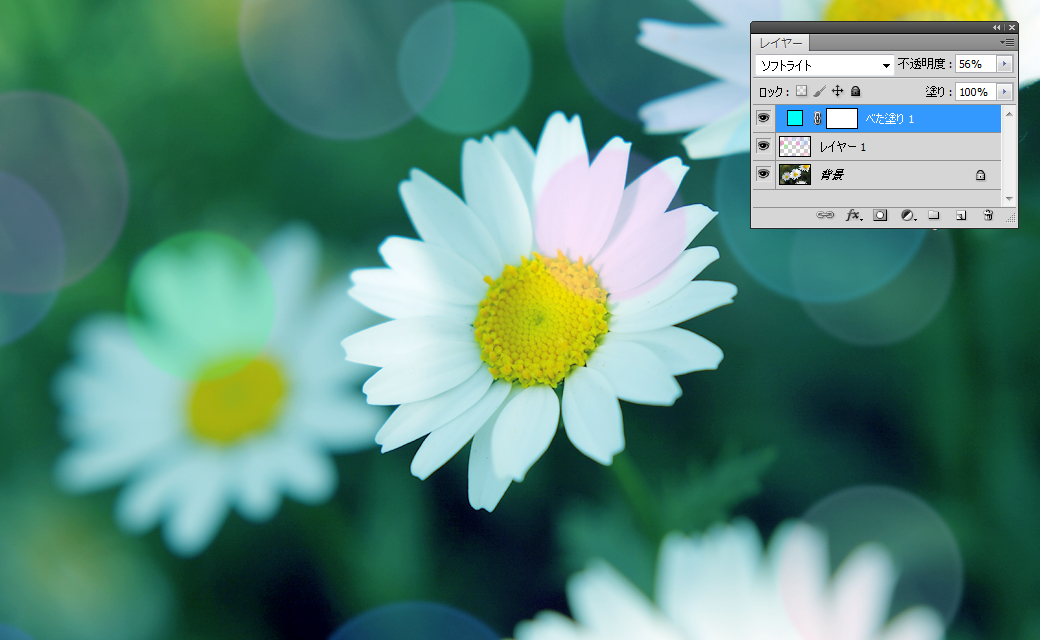Select the レイヤー 1 layer name
The image size is (1040, 640).
(842, 147)
